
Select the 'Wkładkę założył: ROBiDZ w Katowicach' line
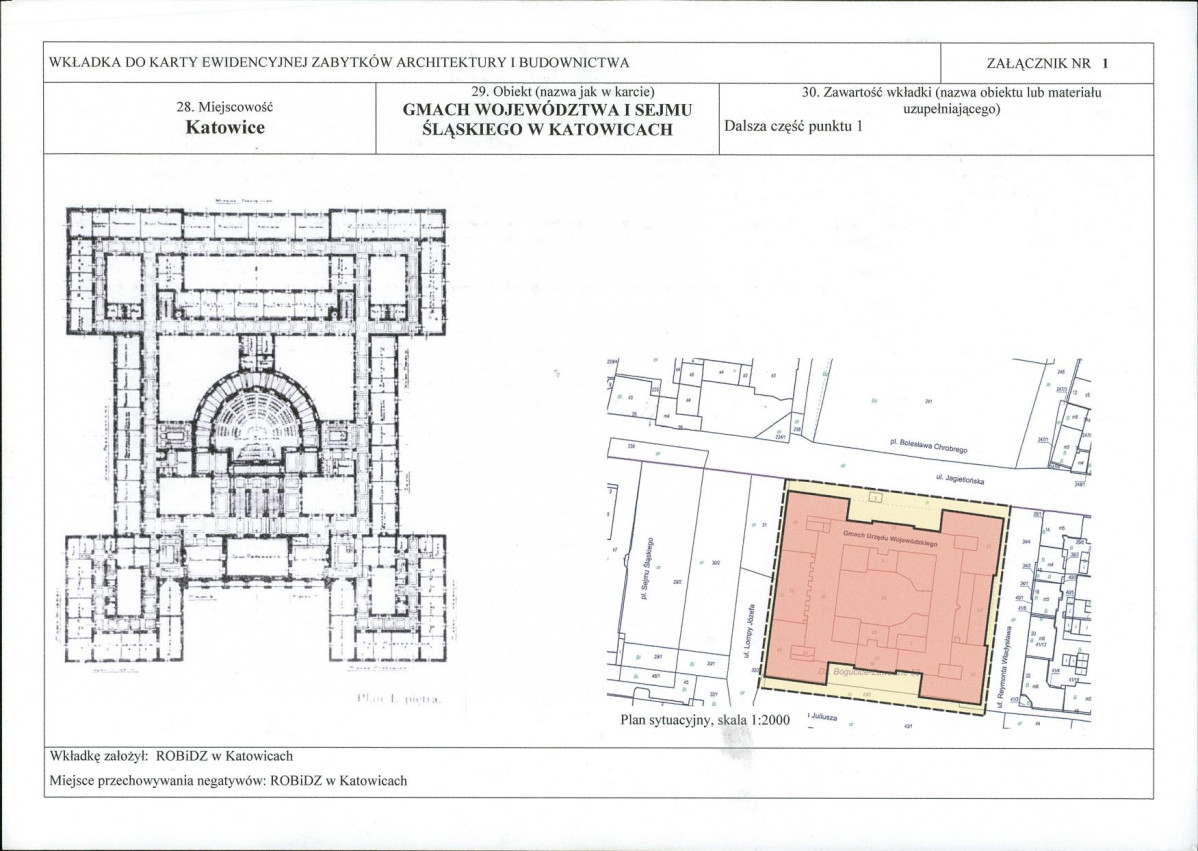pyautogui.click(x=170, y=757)
